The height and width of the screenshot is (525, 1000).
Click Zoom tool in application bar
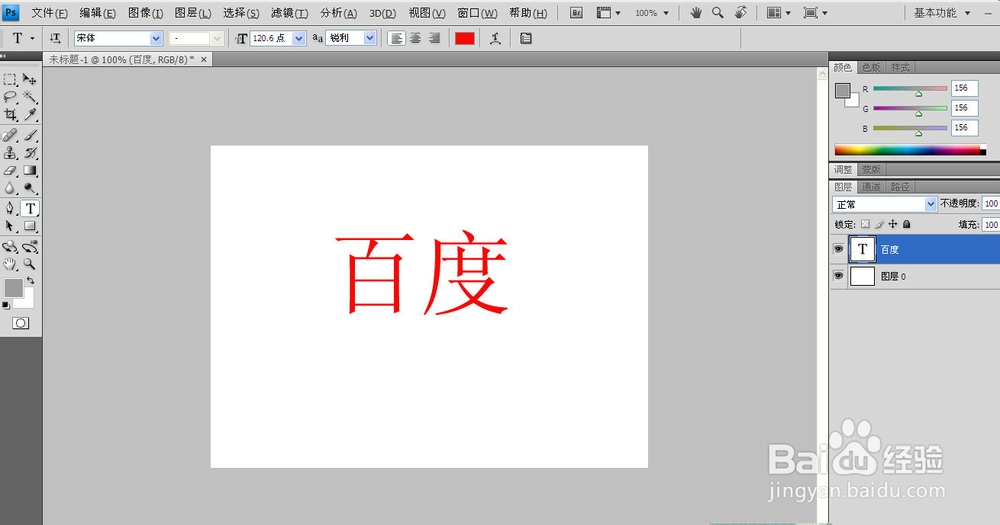pyautogui.click(x=717, y=13)
